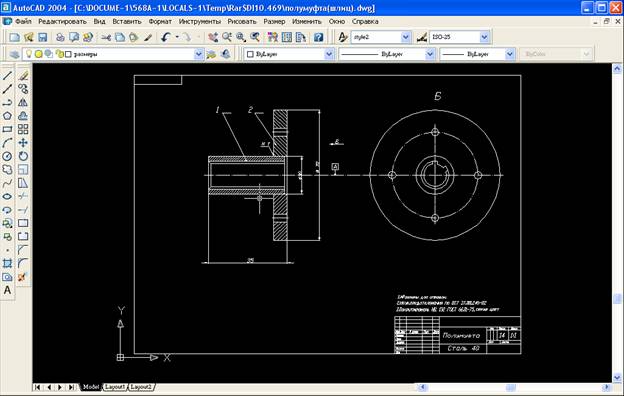Select the Mirror tool
The height and width of the screenshot is (396, 624).
click(x=23, y=102)
